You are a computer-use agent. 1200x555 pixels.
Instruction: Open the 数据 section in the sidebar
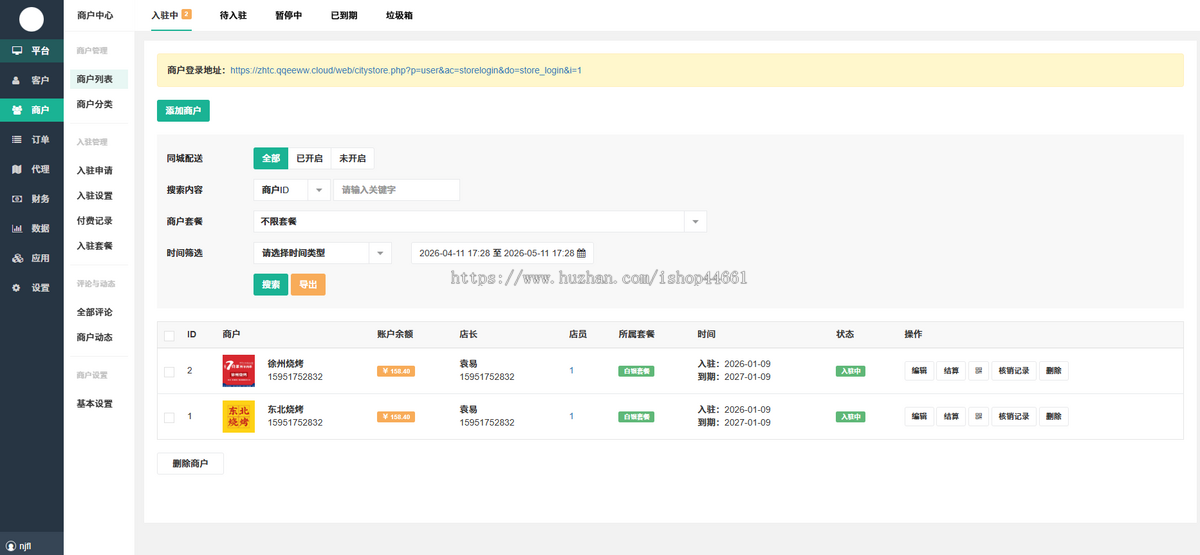click(32, 228)
